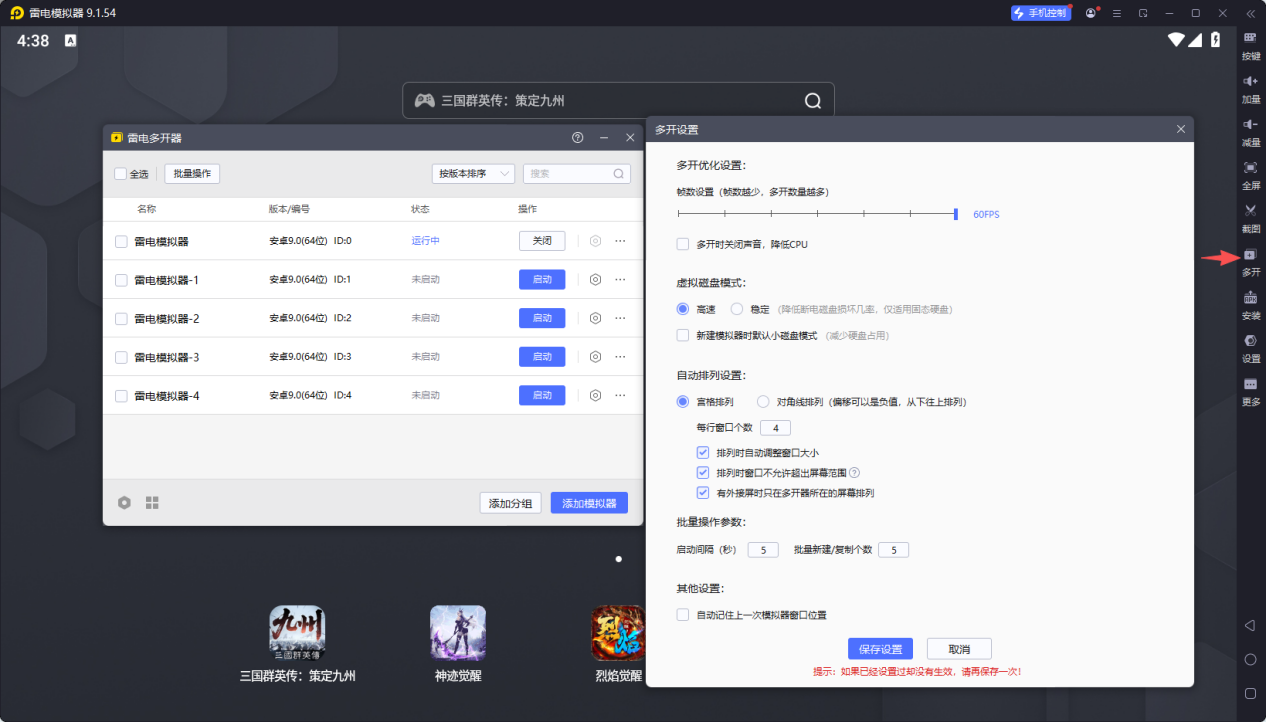
Task: Click the 按键 keyboard mapping icon in sidebar
Action: point(1250,38)
